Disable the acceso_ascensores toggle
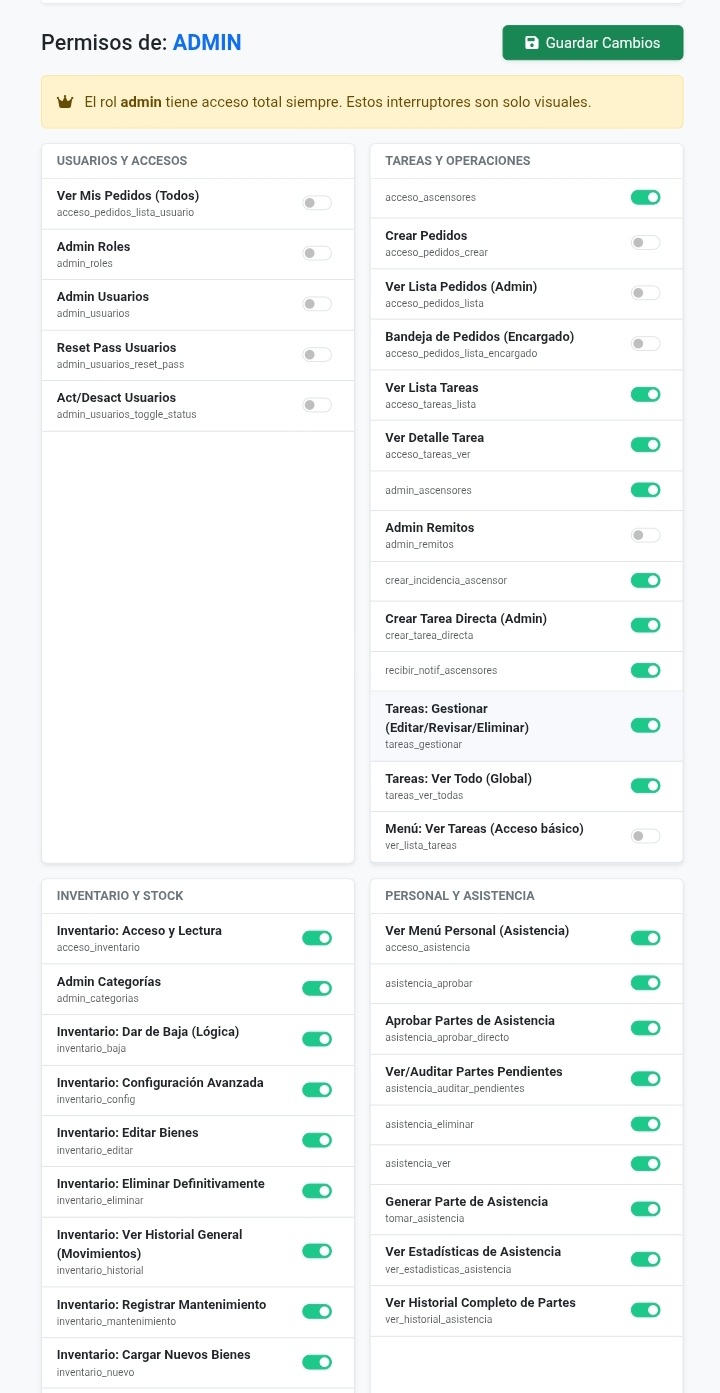The image size is (720, 1393). pos(645,198)
